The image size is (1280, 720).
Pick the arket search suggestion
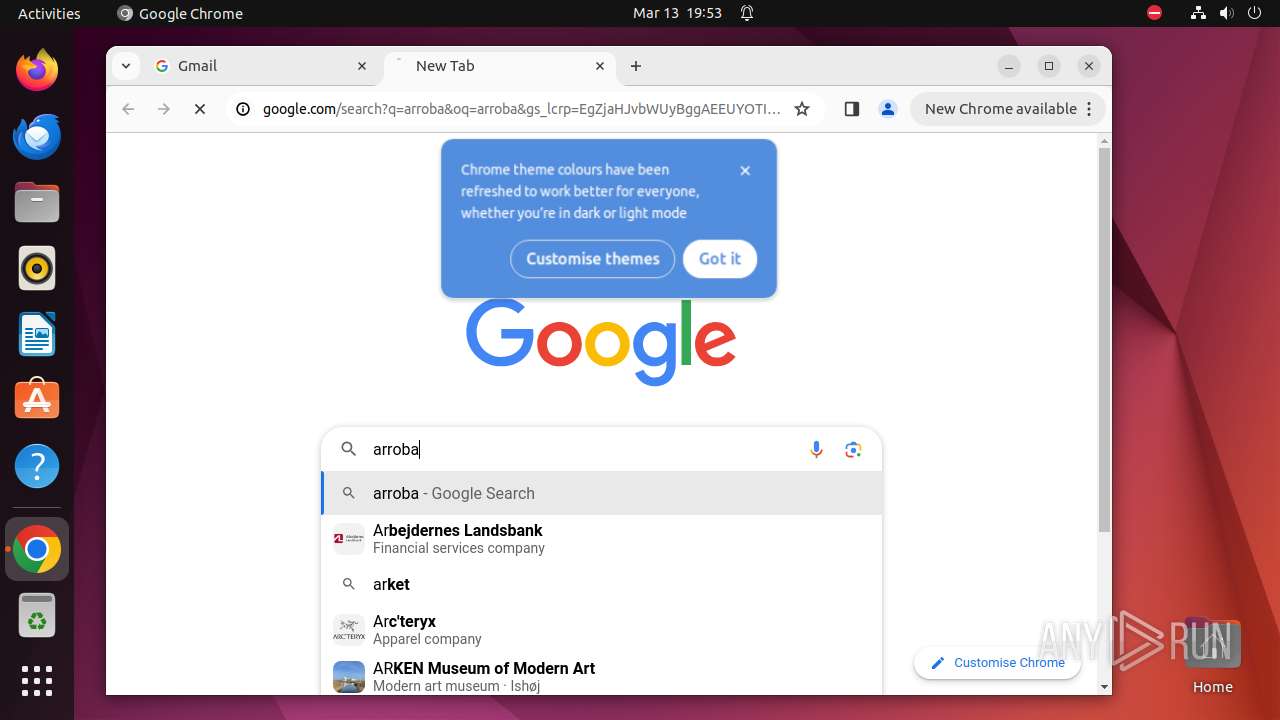click(x=602, y=584)
